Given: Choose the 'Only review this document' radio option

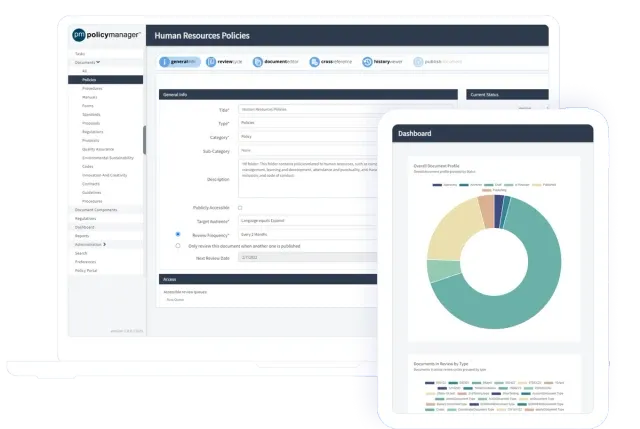Looking at the screenshot, I should click(x=178, y=246).
